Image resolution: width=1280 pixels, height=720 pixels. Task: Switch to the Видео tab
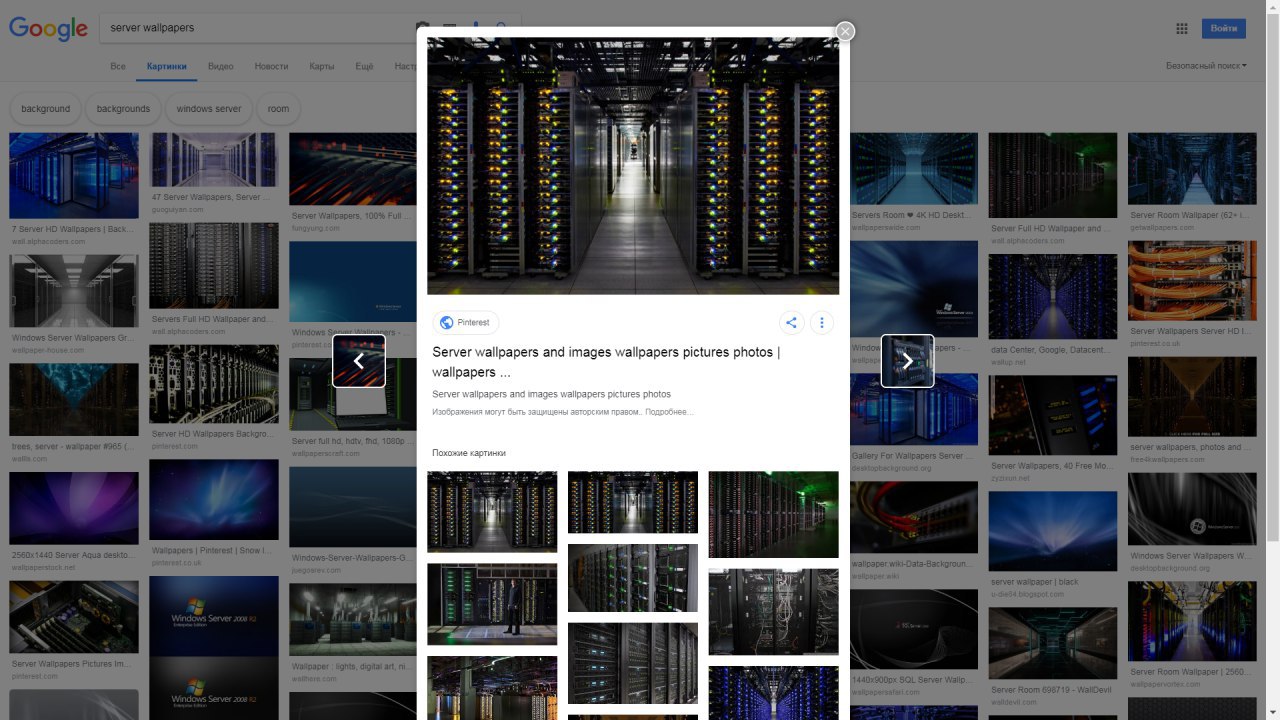click(221, 66)
